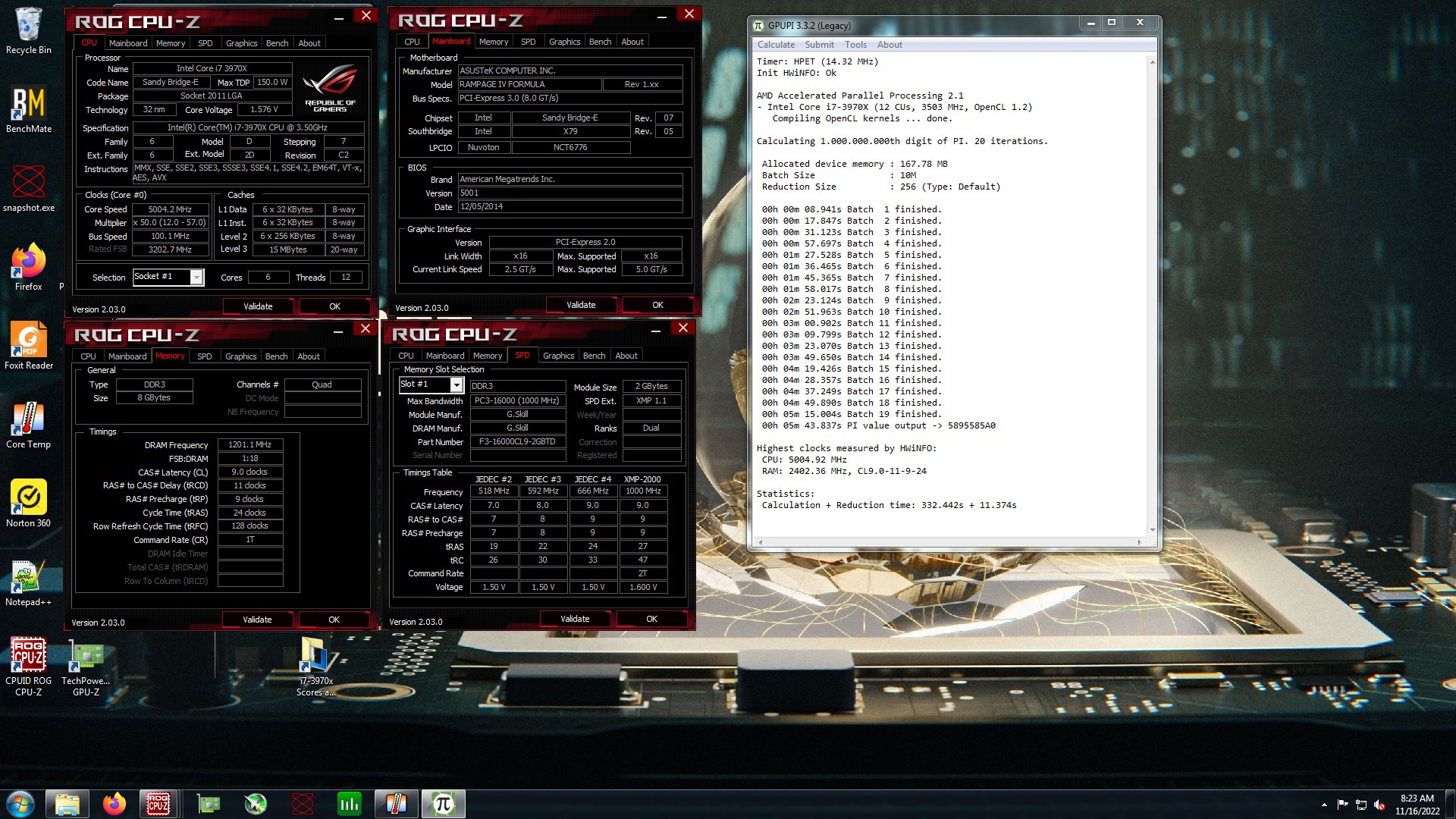This screenshot has height=819, width=1456.
Task: Click the Part Number field F3-16000CL9-2GBTD
Action: 518,442
